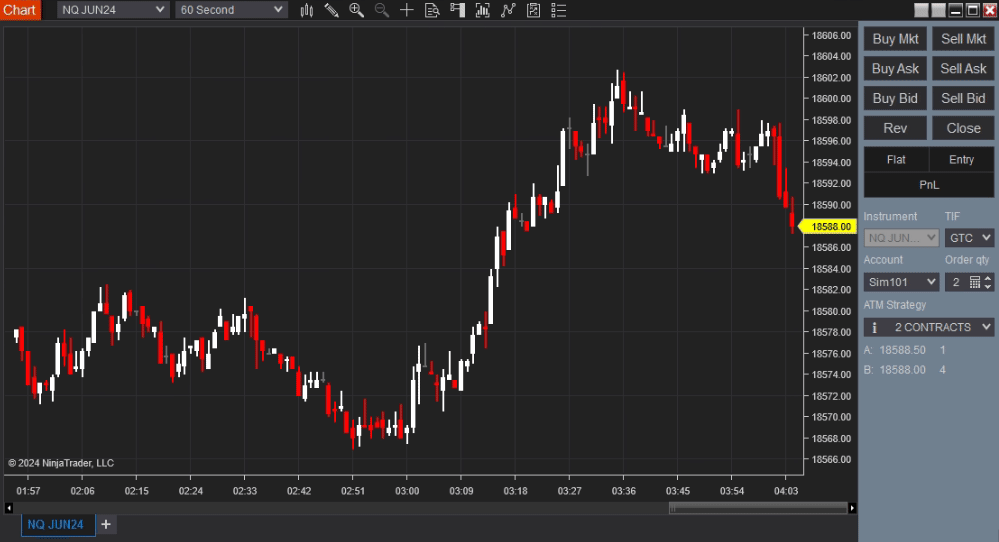This screenshot has width=999, height=542.
Task: Select the drawing tools pencil icon
Action: tap(332, 10)
